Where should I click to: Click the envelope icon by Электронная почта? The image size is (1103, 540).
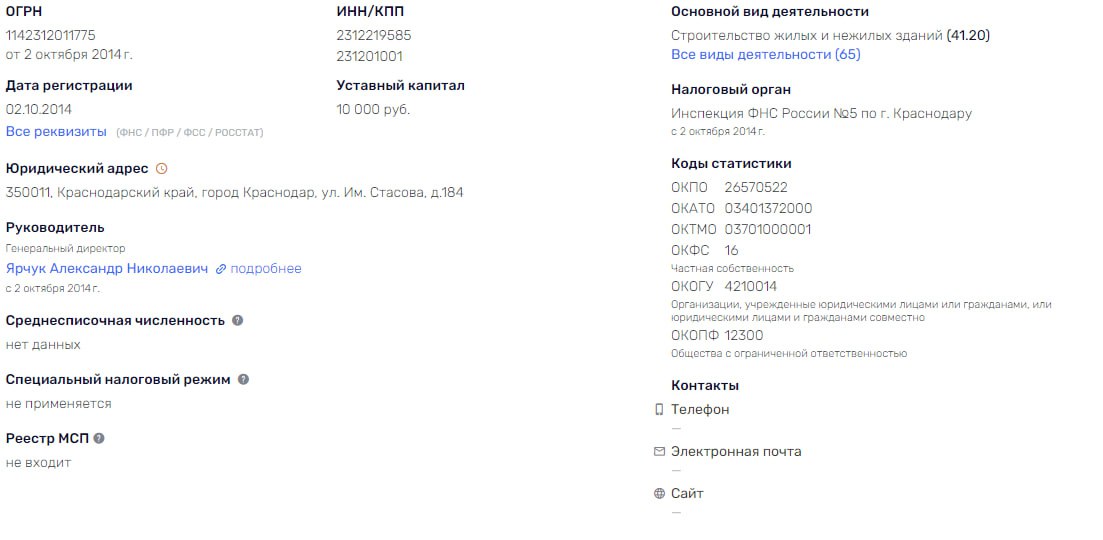click(x=659, y=451)
